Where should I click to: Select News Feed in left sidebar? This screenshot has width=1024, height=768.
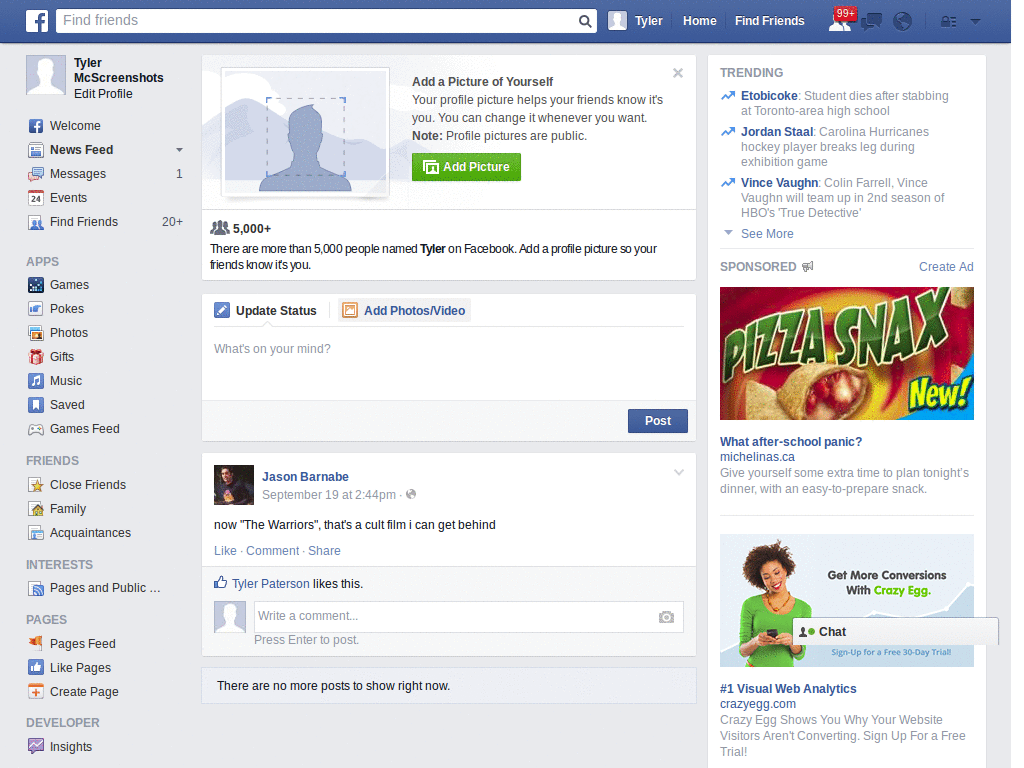tap(82, 150)
